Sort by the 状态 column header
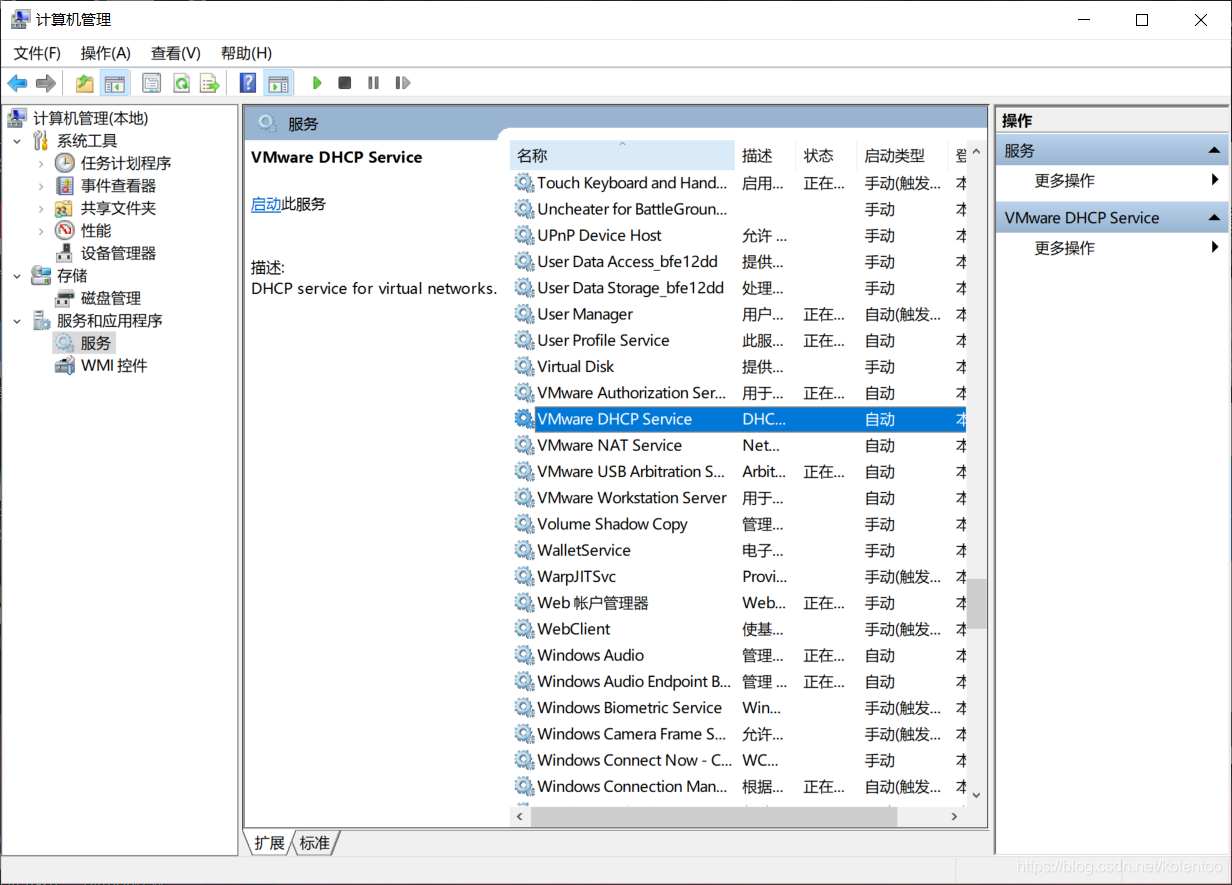The height and width of the screenshot is (885, 1232). tap(827, 156)
